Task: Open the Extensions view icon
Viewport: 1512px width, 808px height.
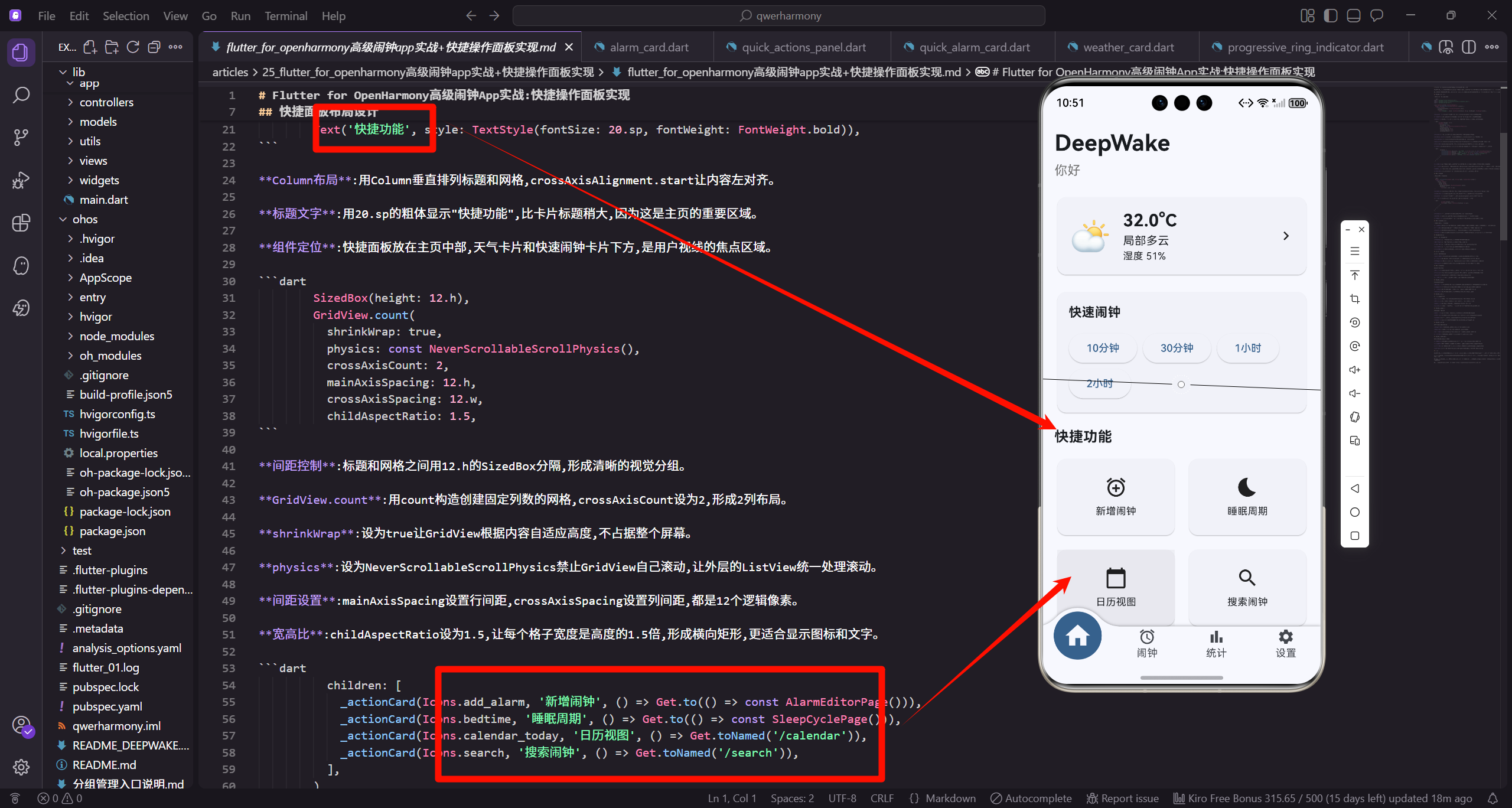Action: coord(21,223)
